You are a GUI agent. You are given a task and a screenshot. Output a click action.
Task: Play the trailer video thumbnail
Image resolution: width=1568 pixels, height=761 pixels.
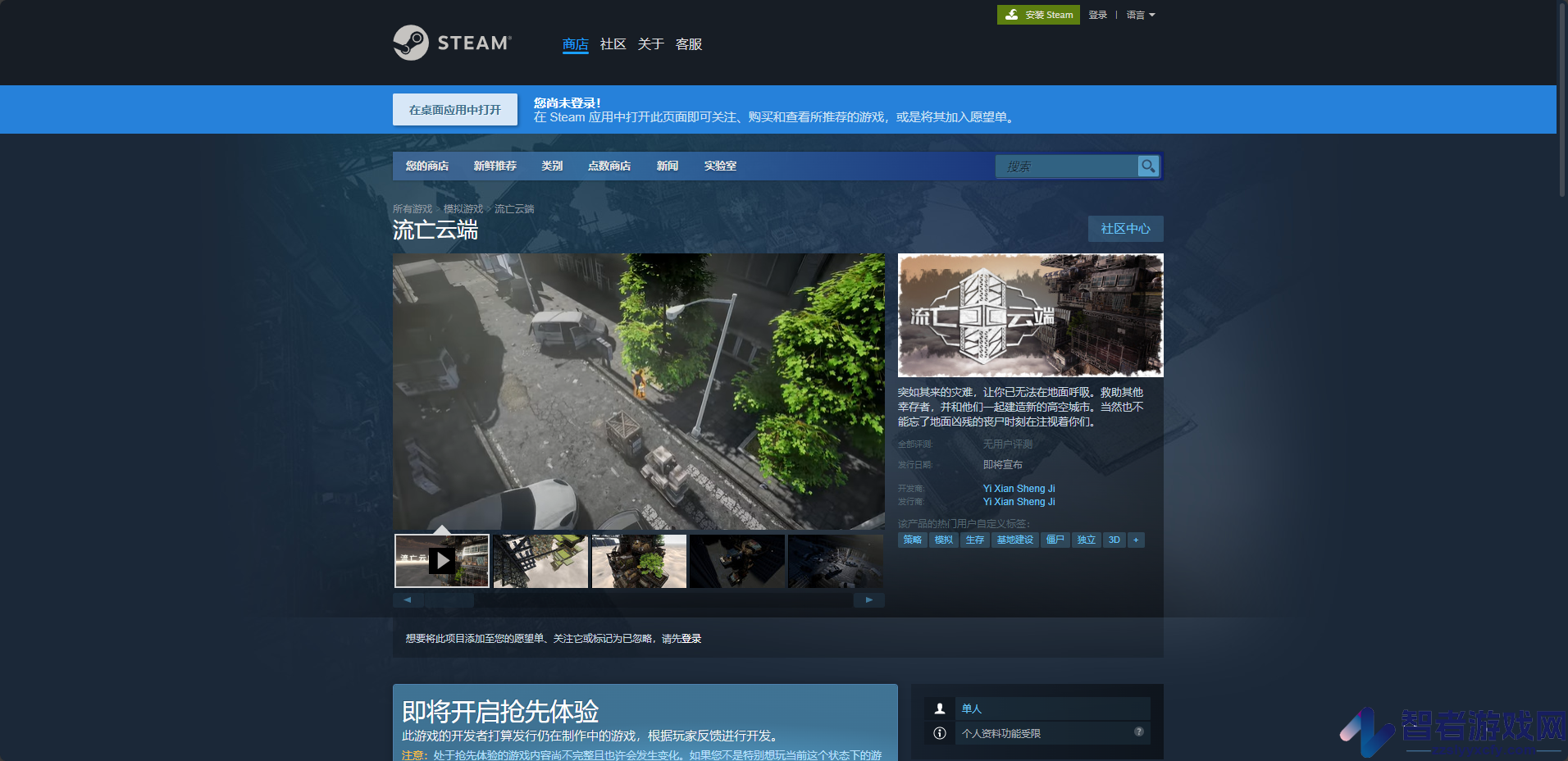pos(442,561)
